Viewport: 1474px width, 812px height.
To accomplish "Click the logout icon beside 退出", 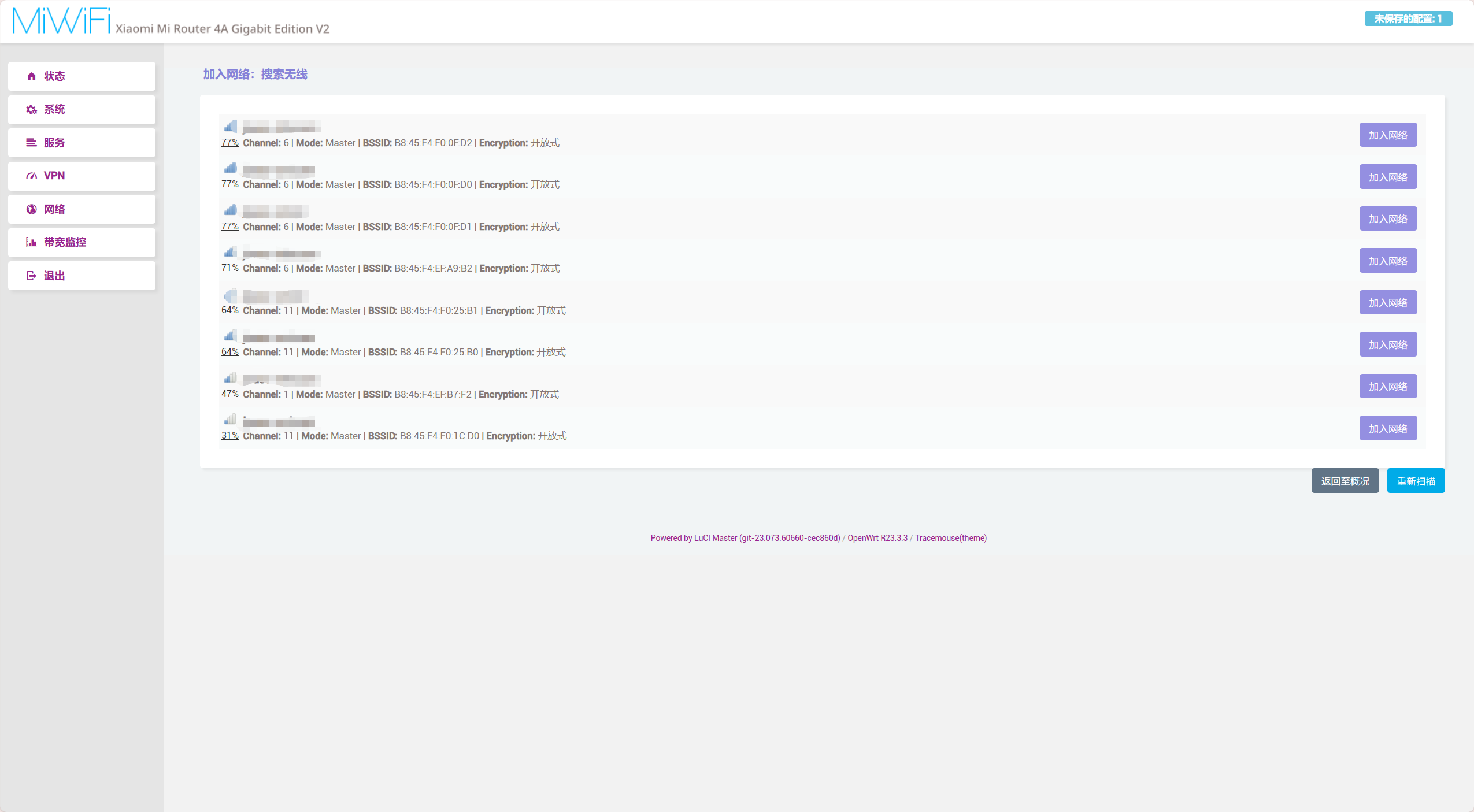I will (32, 276).
